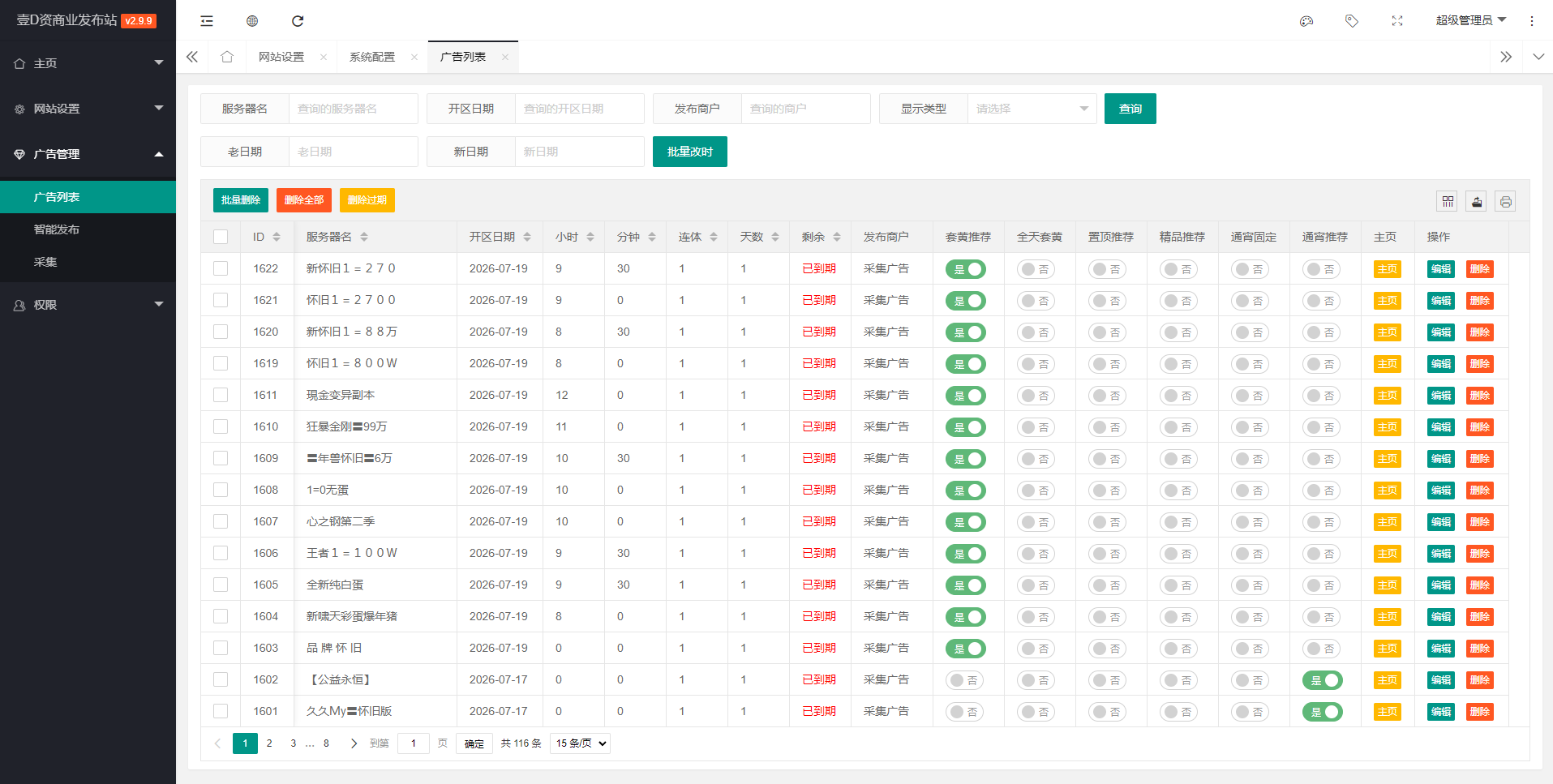Enter fullscreen with the expand icon
The image size is (1553, 784).
(x=1397, y=21)
